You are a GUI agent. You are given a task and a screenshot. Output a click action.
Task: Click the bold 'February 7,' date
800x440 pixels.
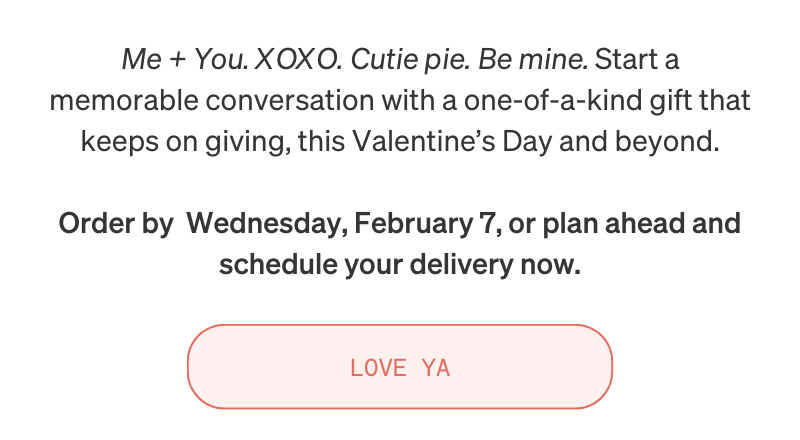(x=428, y=224)
